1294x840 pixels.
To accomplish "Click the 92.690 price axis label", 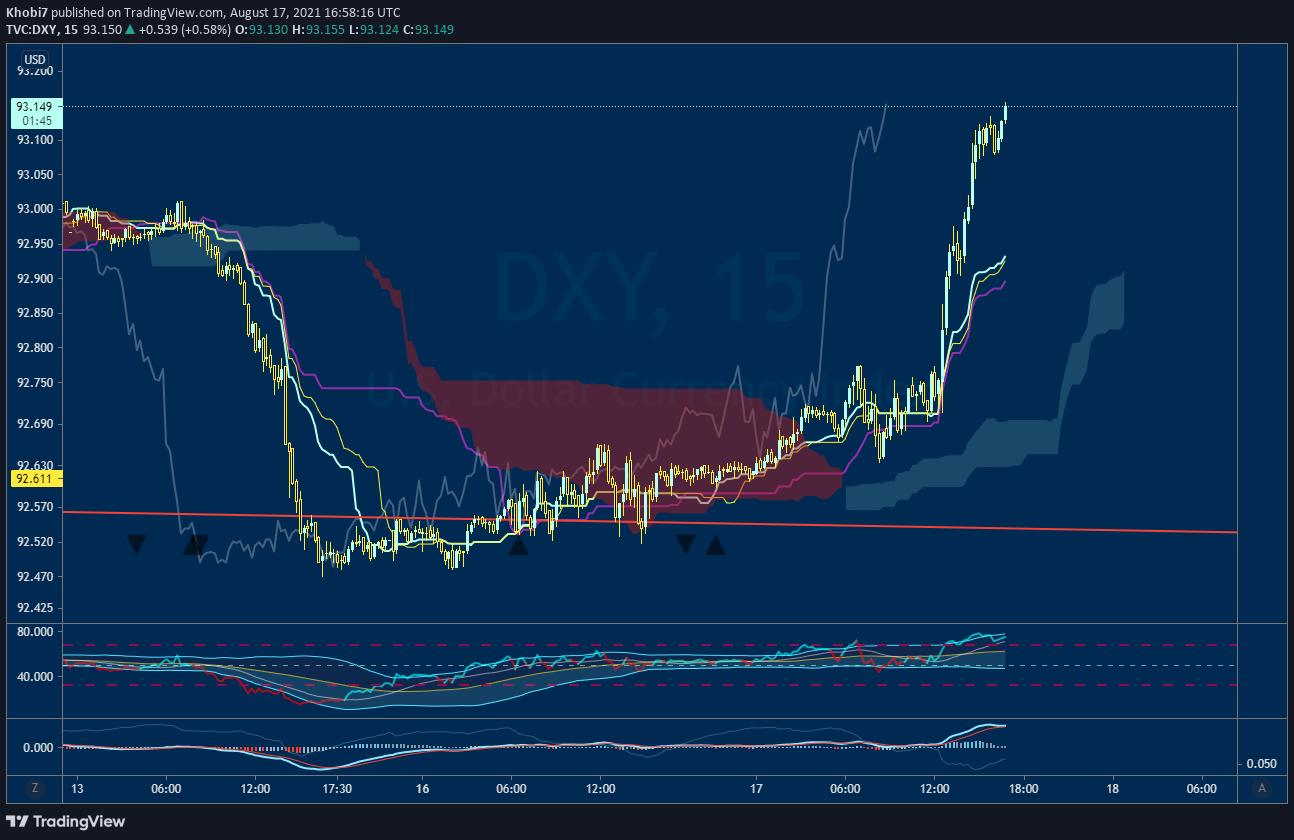I will tap(35, 424).
